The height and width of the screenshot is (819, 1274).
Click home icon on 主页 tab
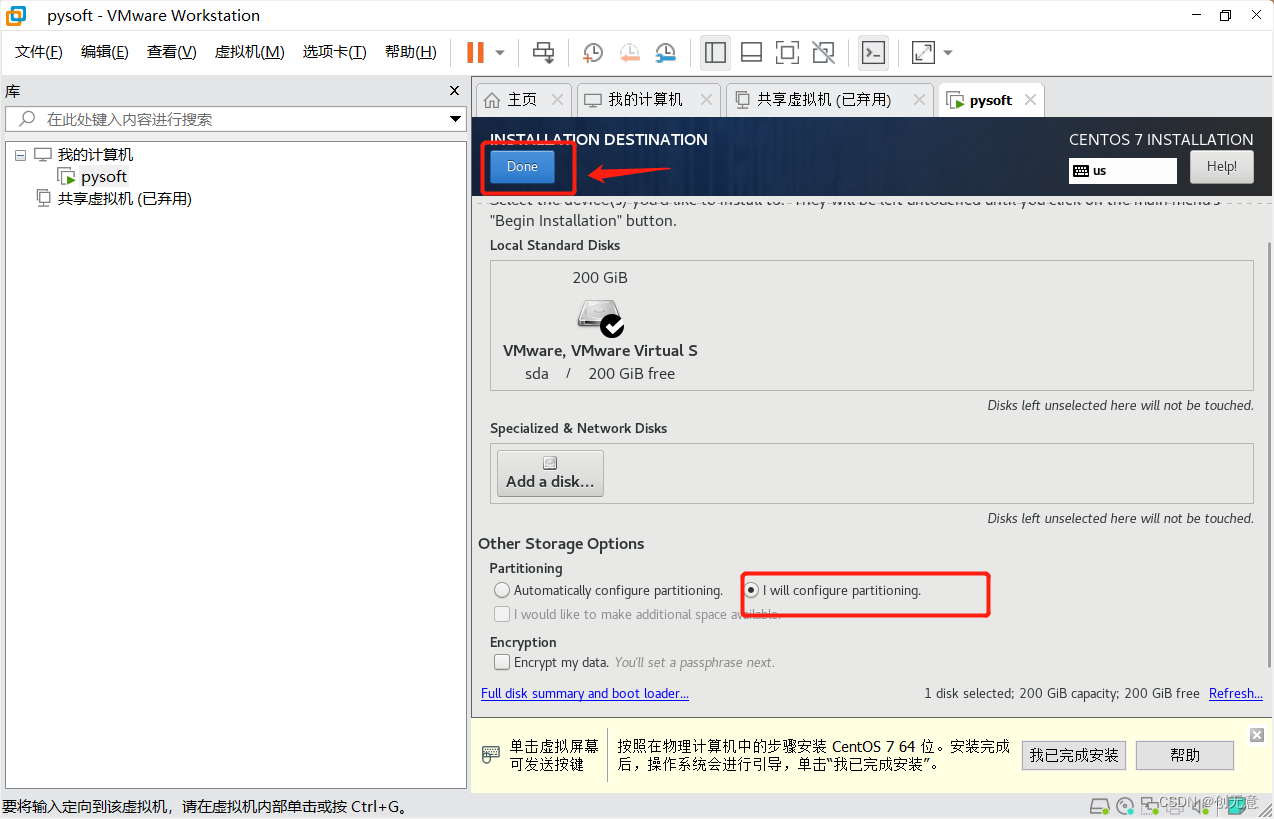coord(492,100)
